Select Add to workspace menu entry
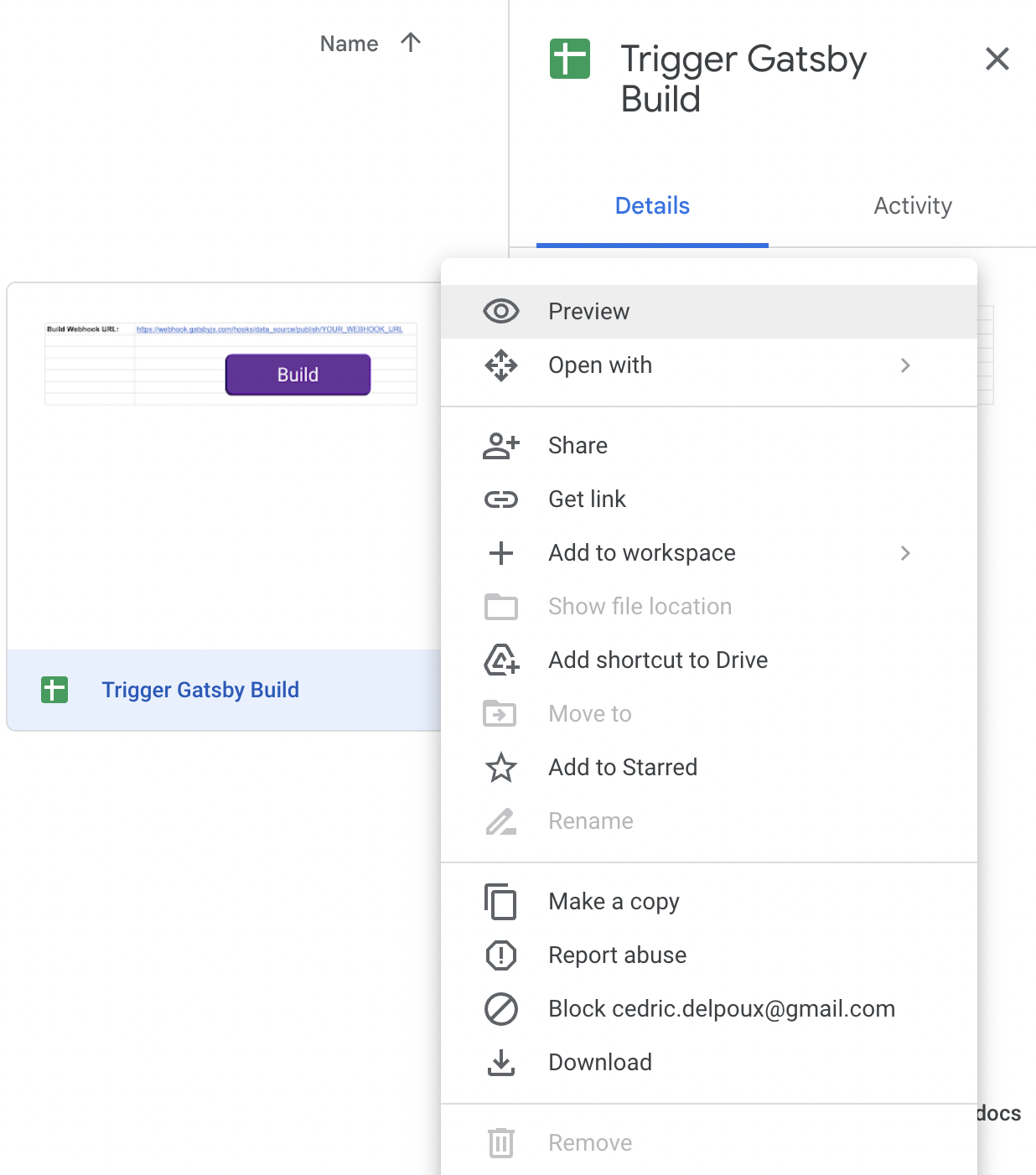 (x=709, y=553)
